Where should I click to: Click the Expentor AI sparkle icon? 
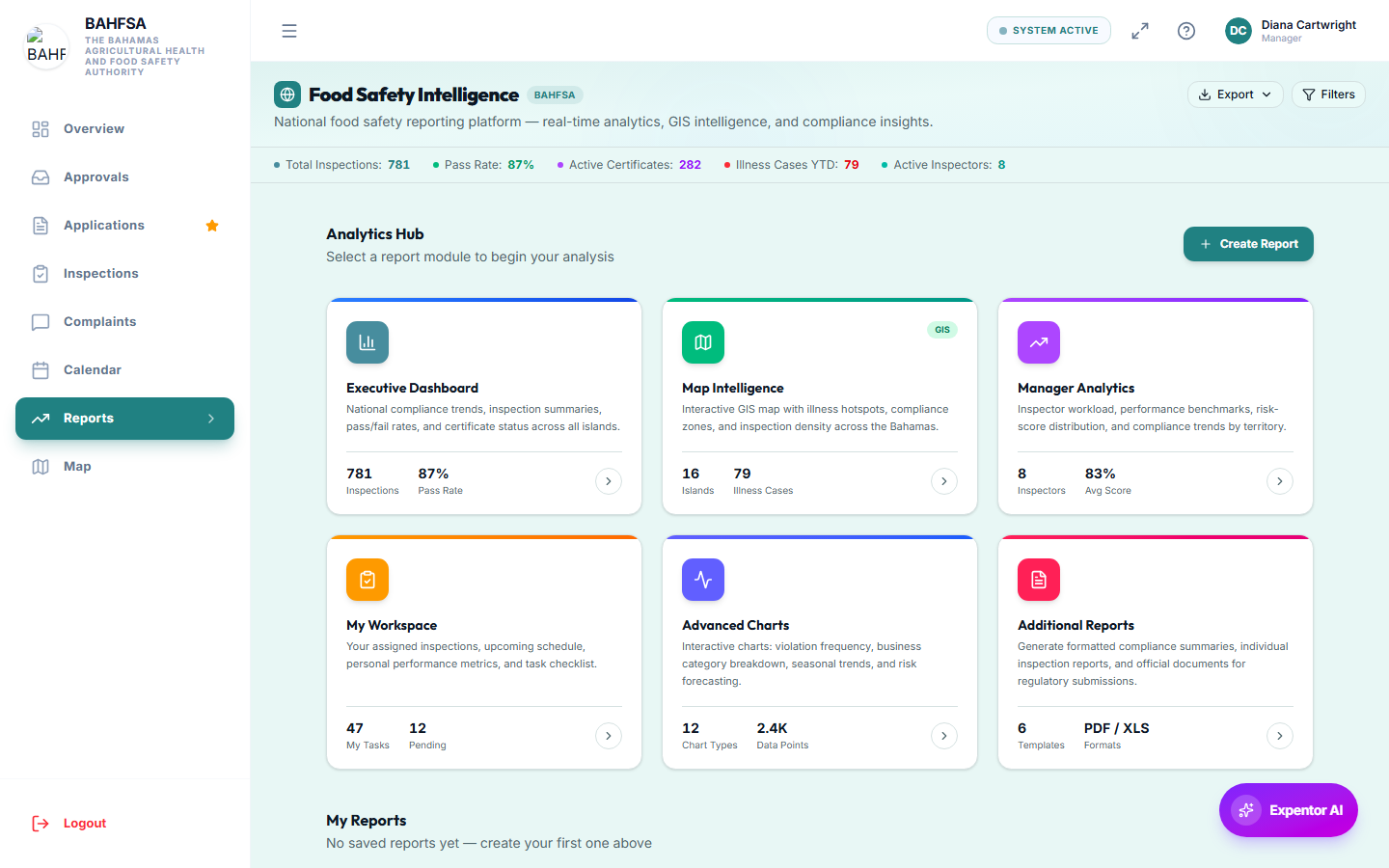1246,810
